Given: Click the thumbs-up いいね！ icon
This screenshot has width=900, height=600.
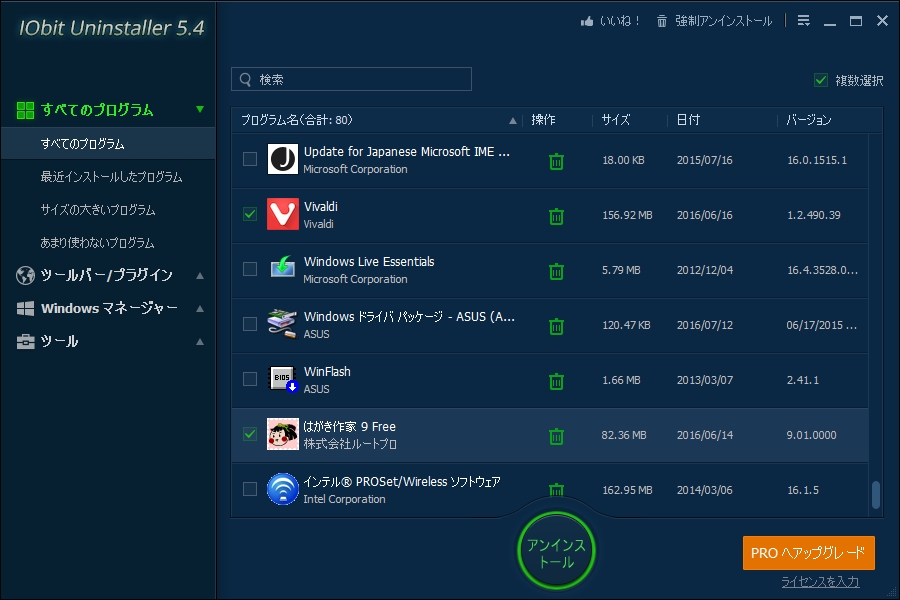Looking at the screenshot, I should [587, 21].
